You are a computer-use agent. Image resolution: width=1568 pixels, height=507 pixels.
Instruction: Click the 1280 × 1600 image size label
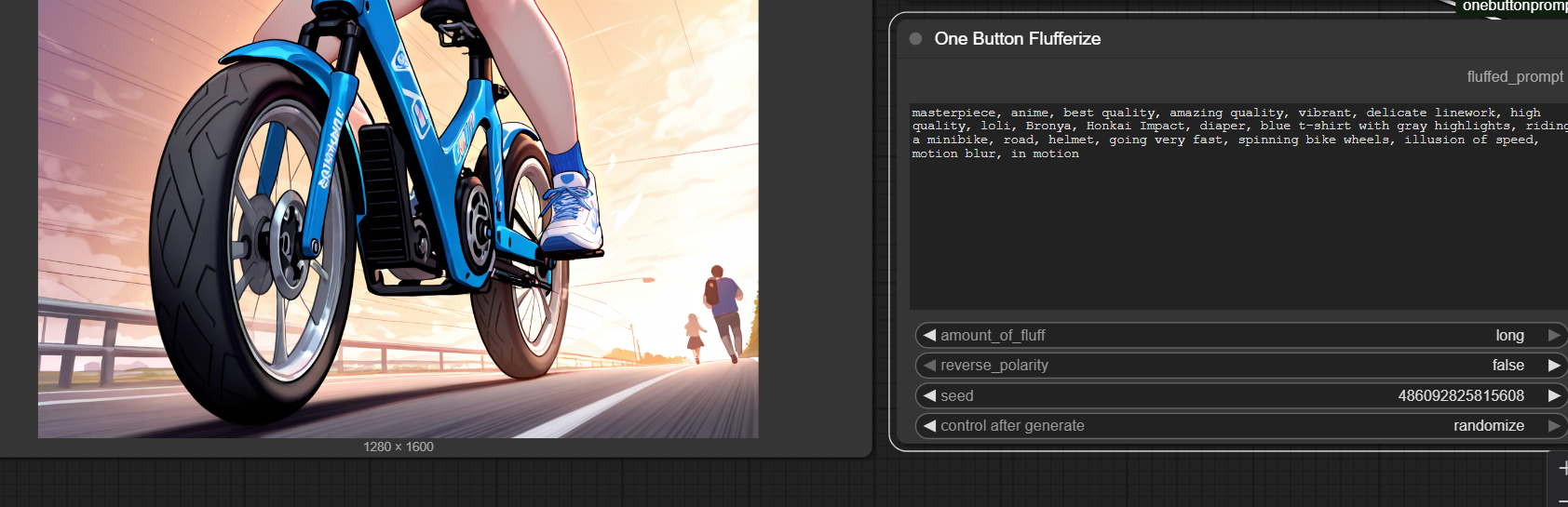399,447
